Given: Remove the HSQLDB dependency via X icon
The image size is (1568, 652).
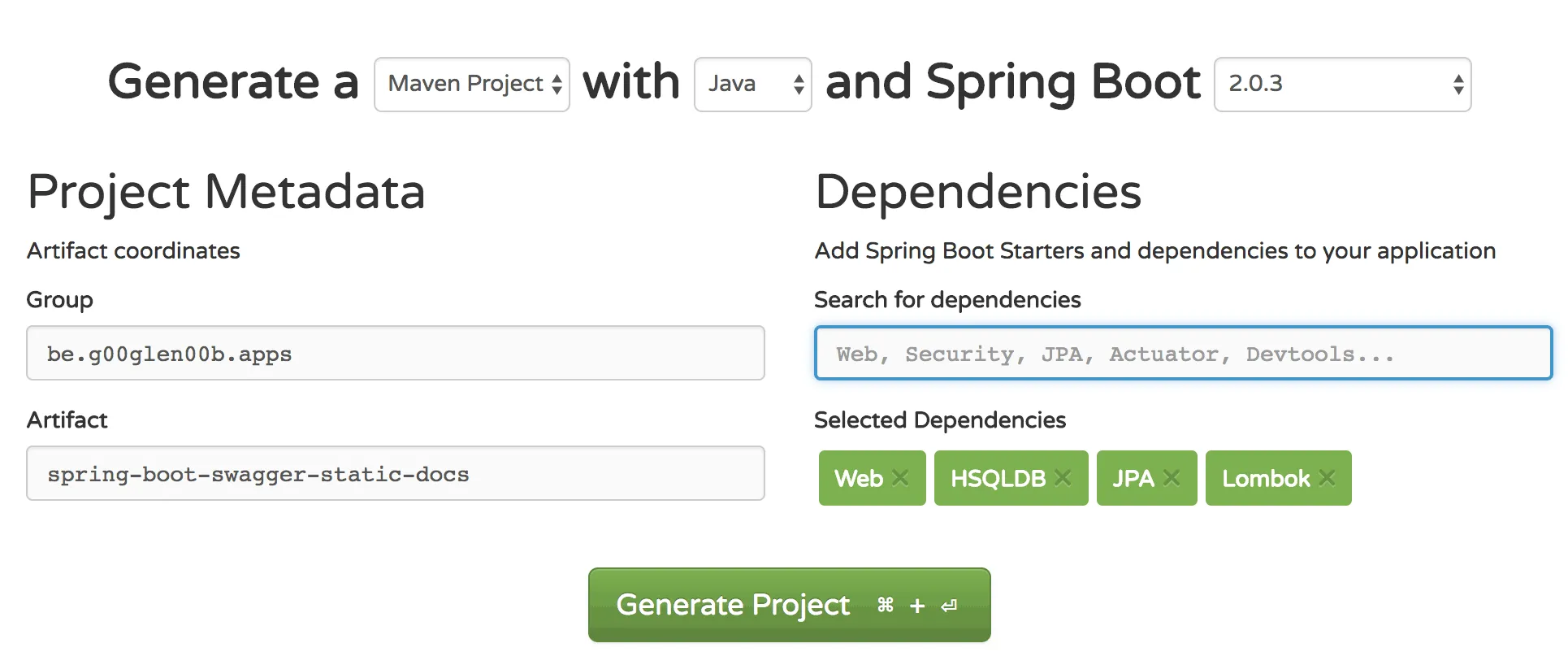Looking at the screenshot, I should pos(1063,478).
